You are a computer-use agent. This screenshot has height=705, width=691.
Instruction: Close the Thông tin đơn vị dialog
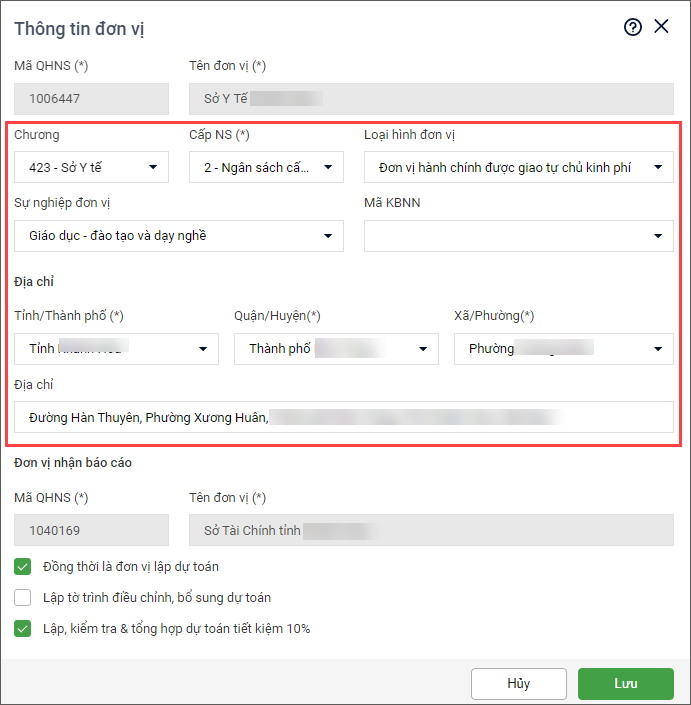[661, 27]
